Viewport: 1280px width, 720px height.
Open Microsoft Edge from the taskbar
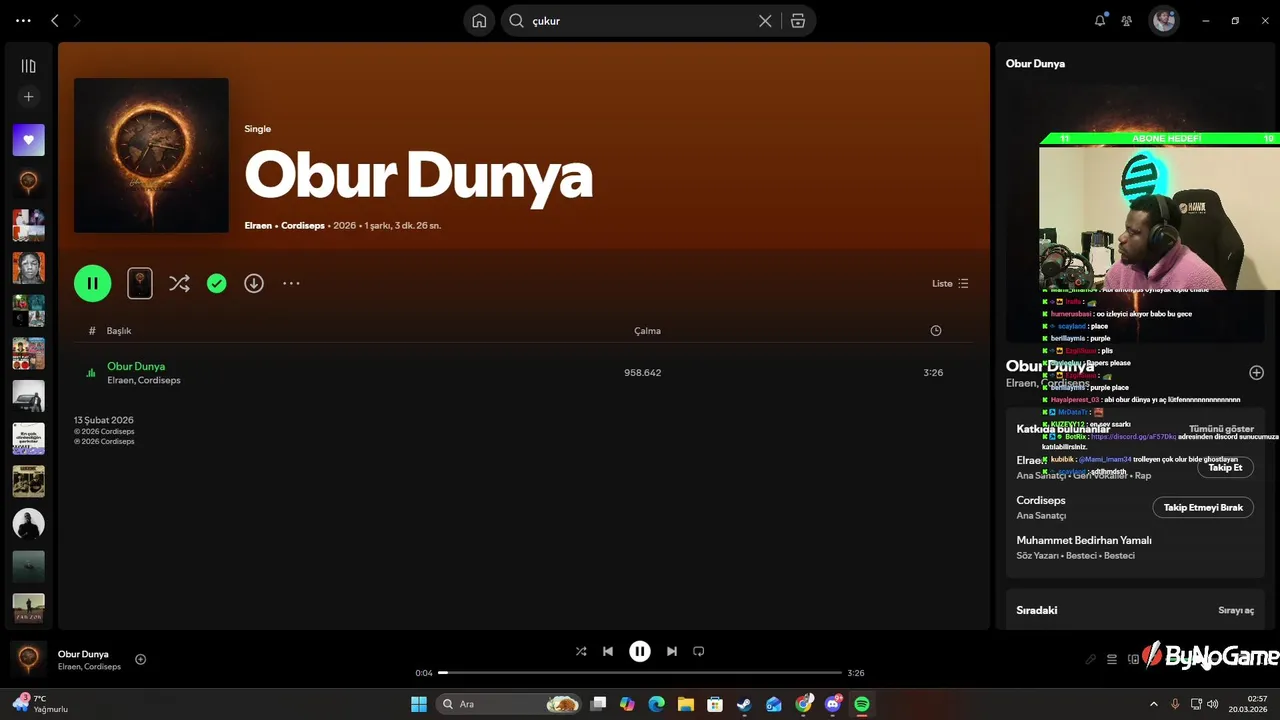(x=656, y=704)
